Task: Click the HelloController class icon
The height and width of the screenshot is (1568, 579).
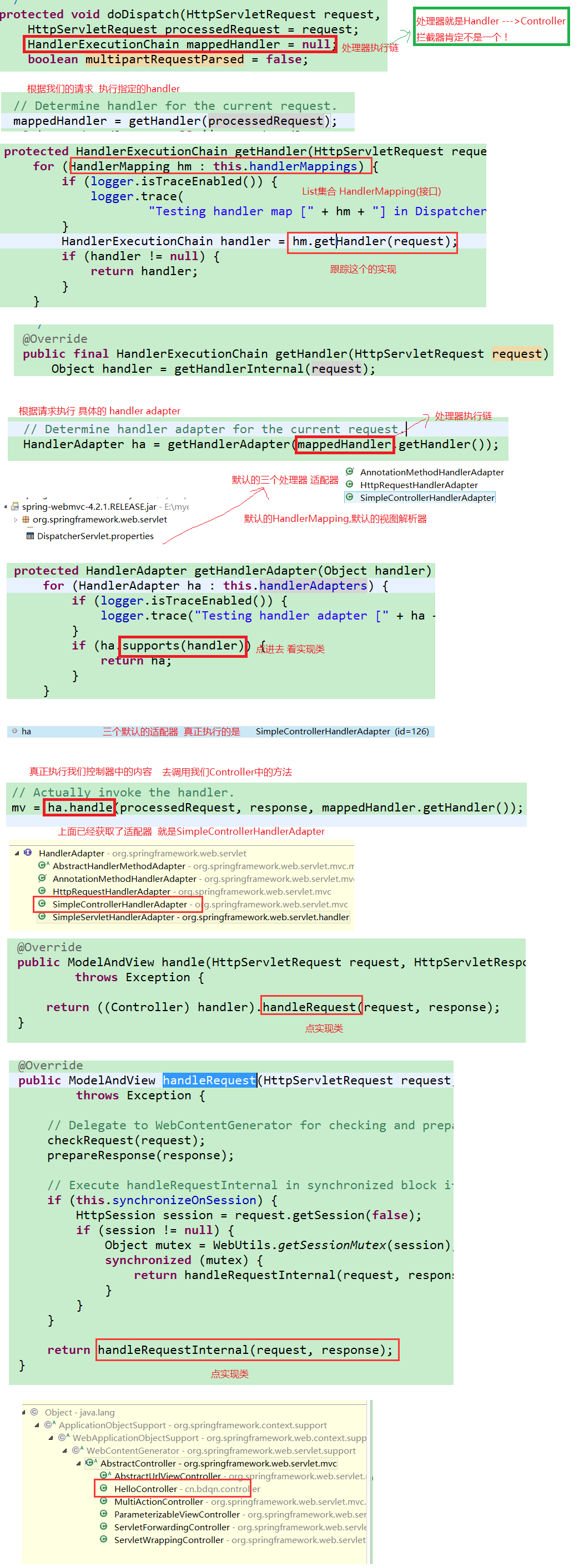Action: tap(104, 1488)
